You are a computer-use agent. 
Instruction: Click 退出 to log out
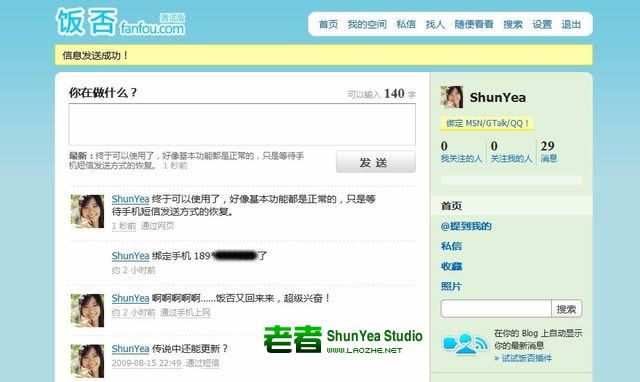[x=571, y=24]
